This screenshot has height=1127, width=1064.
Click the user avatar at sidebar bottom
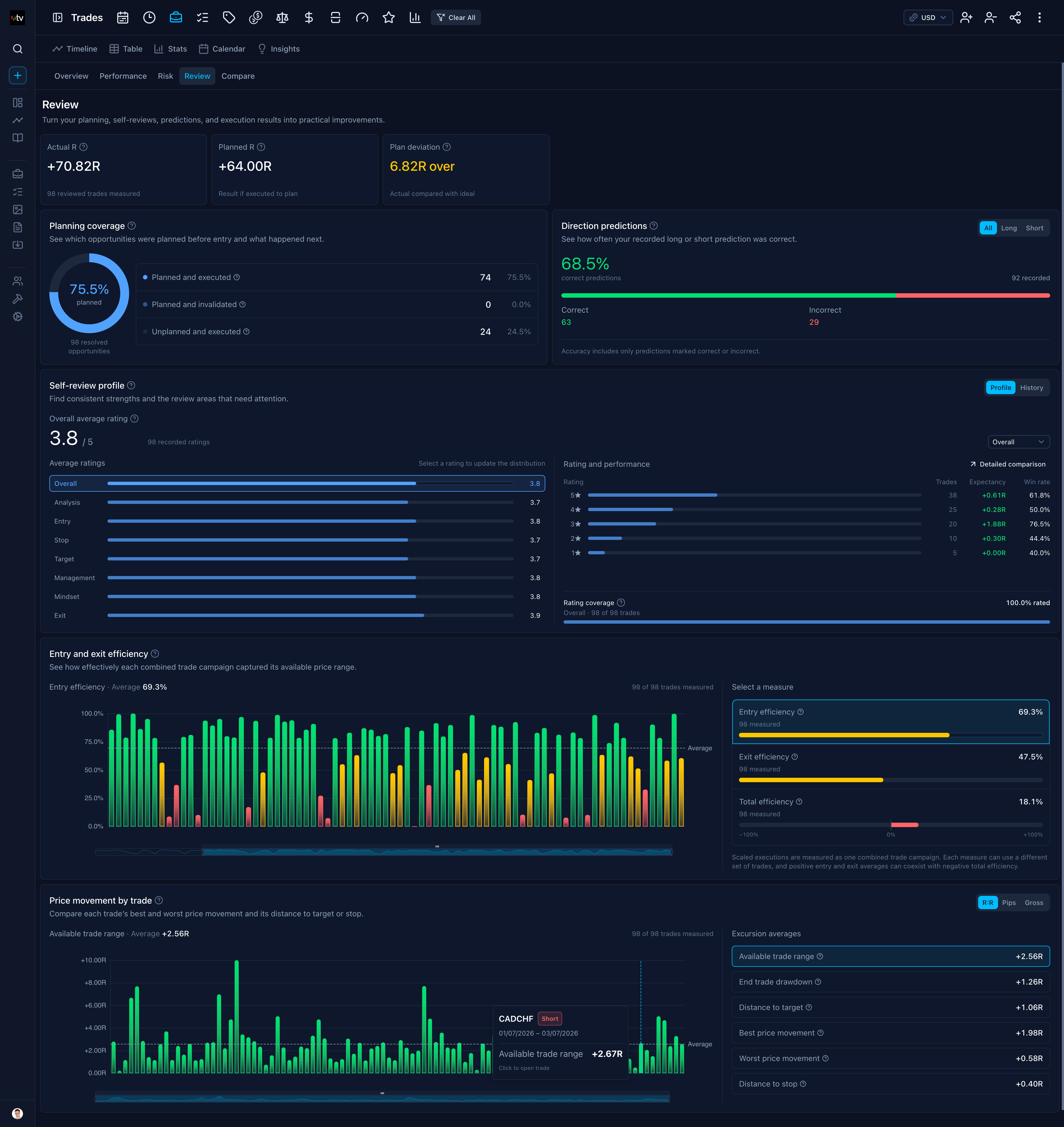point(17,1113)
